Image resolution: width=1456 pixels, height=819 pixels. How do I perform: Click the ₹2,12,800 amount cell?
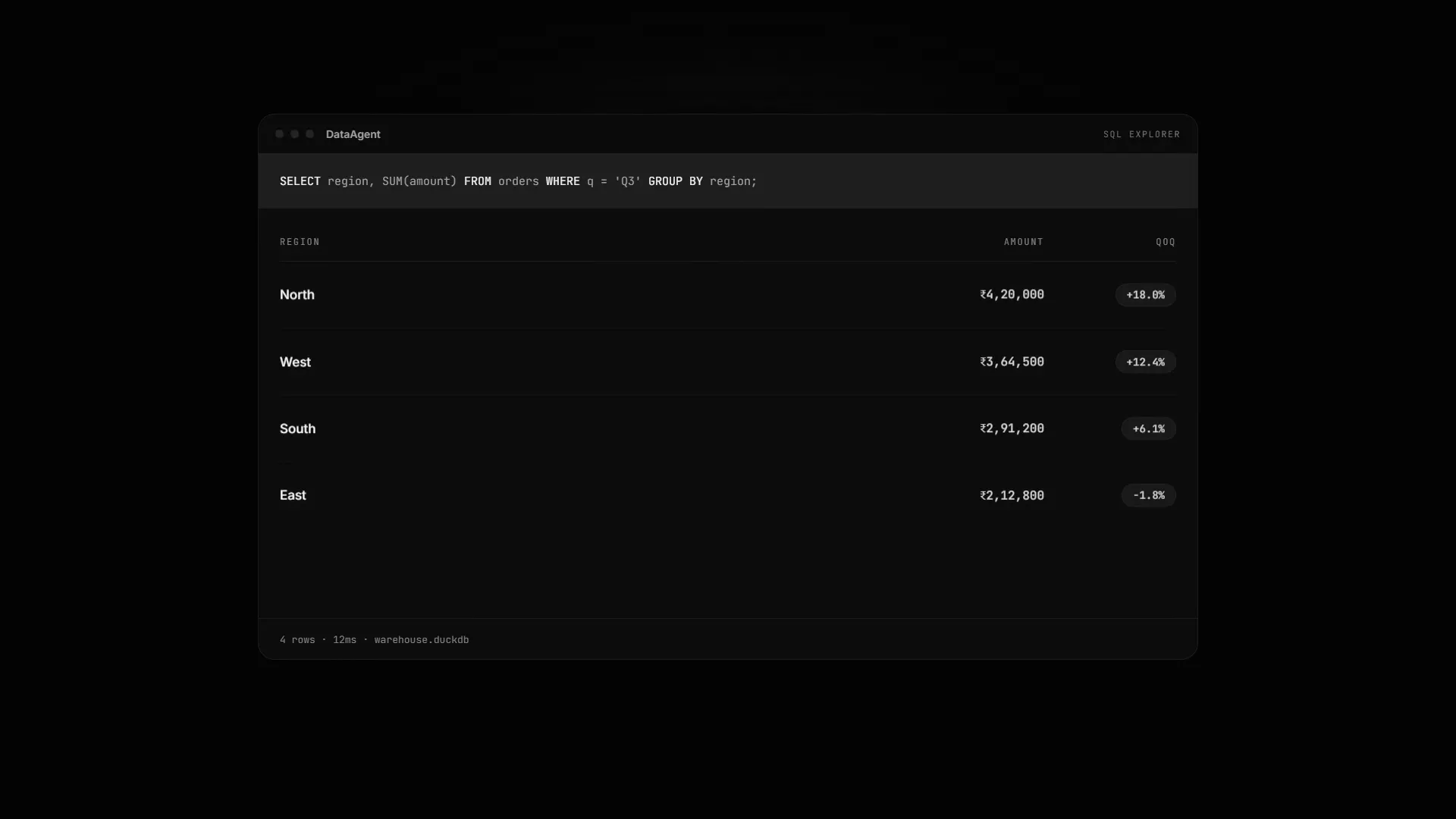pos(1012,495)
